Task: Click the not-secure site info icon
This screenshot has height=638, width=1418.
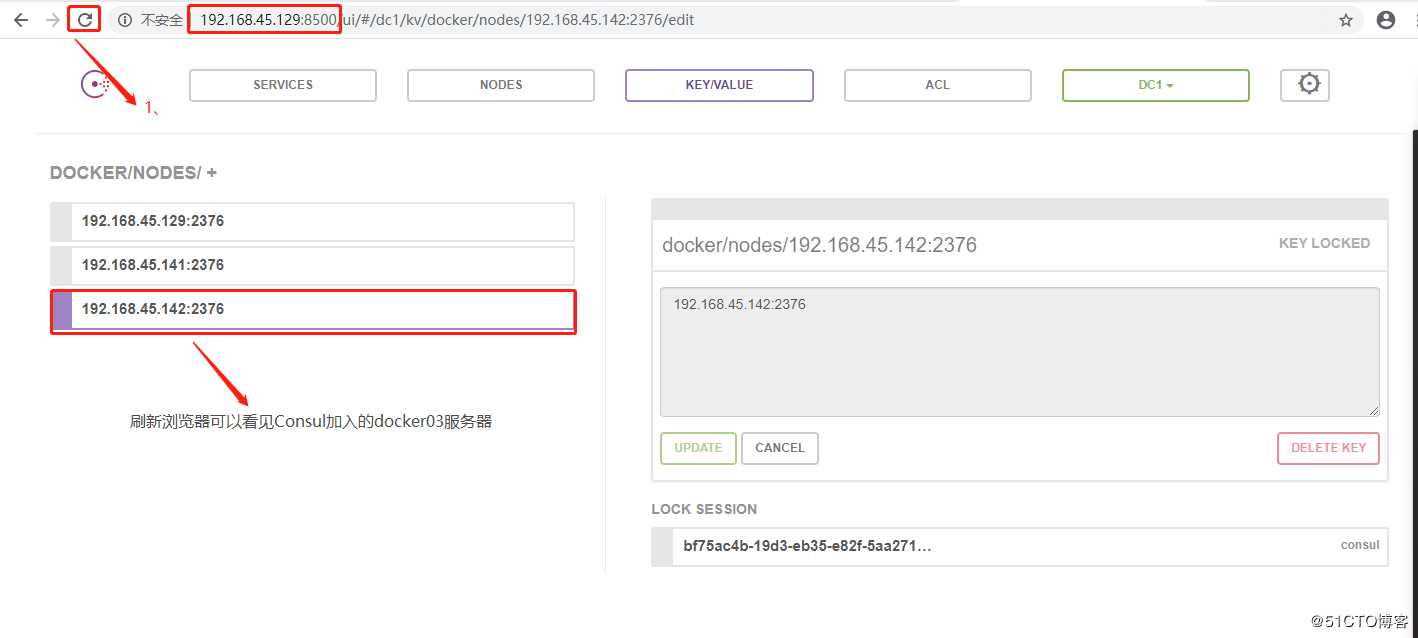Action: coord(125,20)
